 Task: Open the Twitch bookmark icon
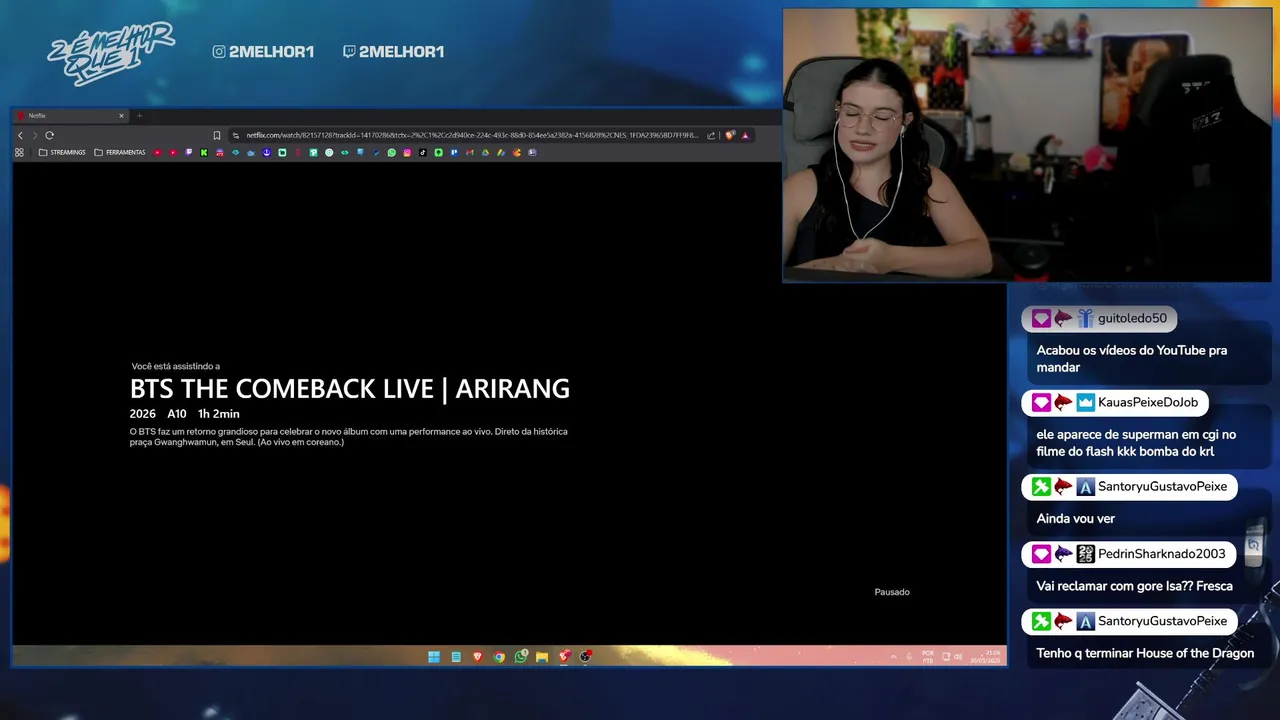189,152
